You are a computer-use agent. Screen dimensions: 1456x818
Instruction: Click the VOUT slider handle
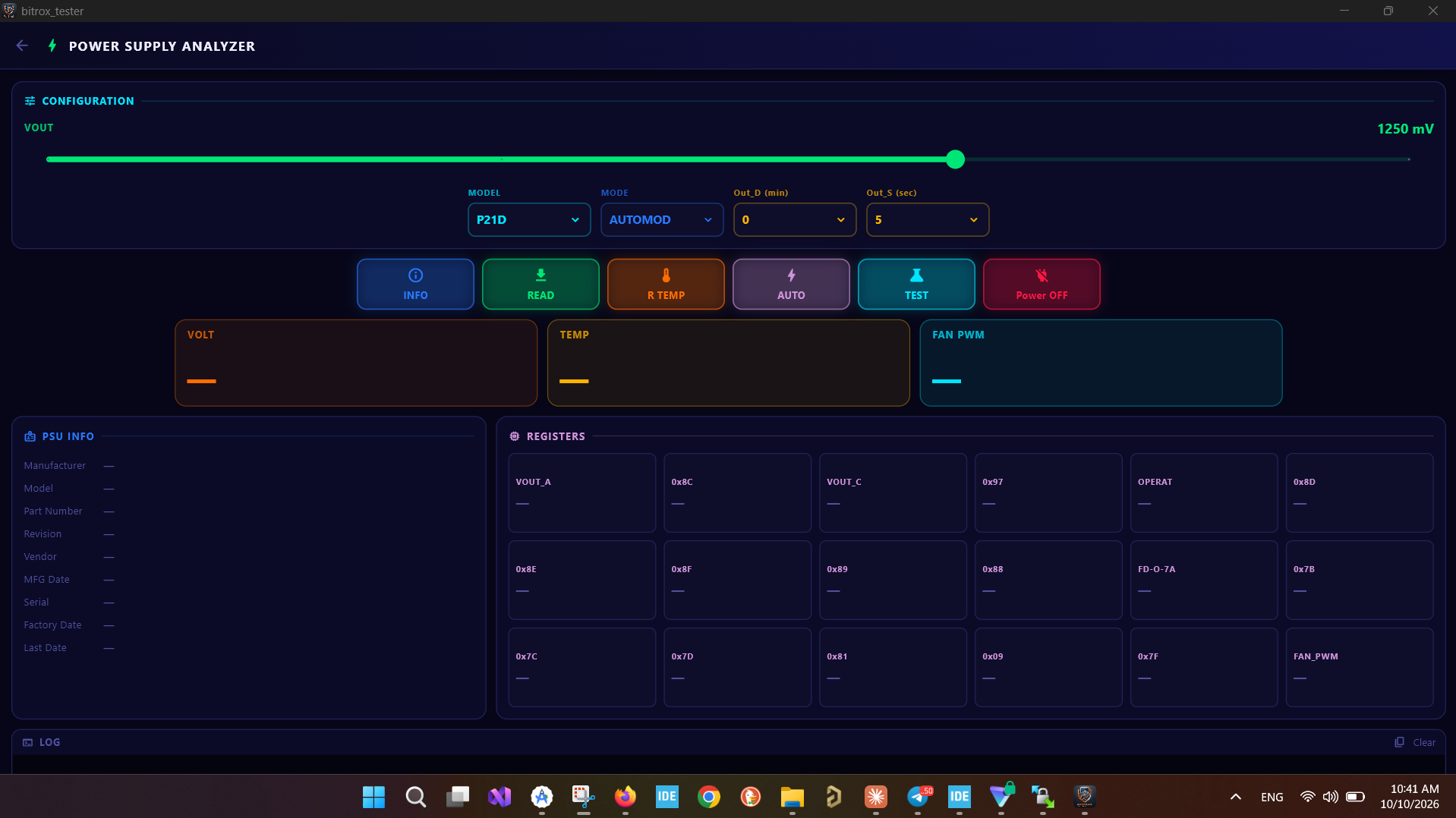point(956,159)
